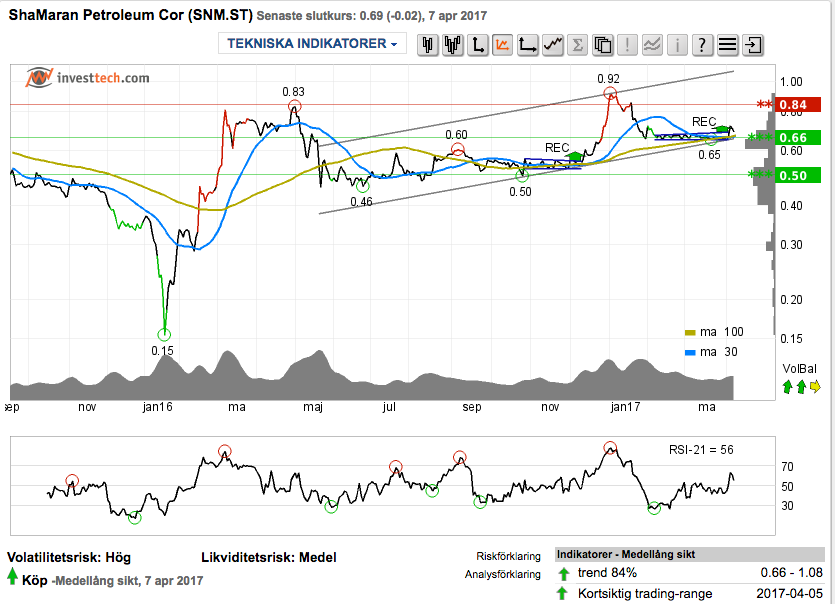This screenshot has height=604, width=835.
Task: Click the short axis chart icon
Action: pos(478,45)
